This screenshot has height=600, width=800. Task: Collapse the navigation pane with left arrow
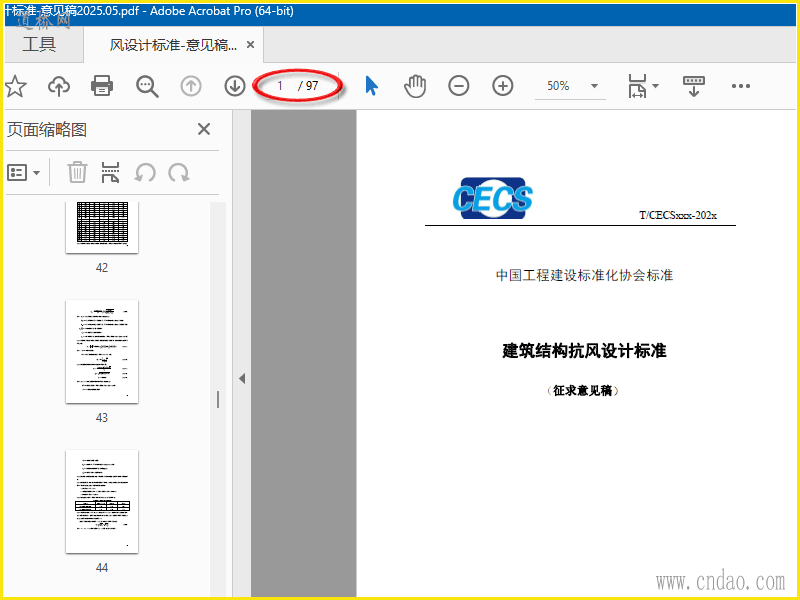[242, 378]
